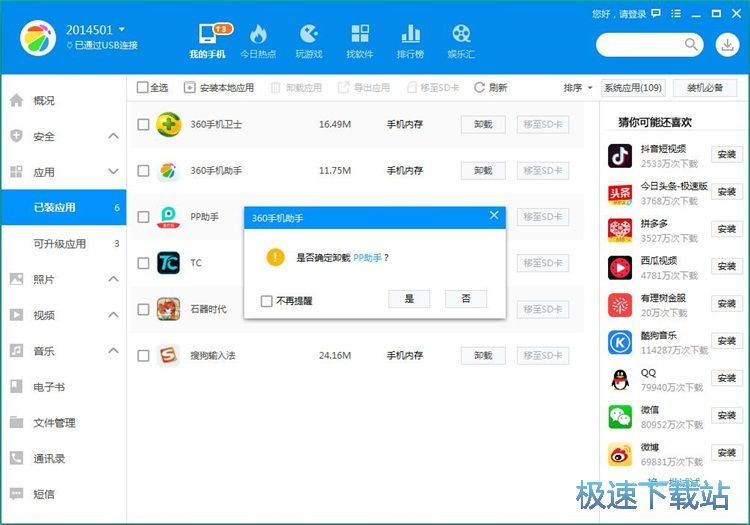This screenshot has width=750, height=525.
Task: Check the 搜狗输入法 row checkbox
Action: tap(143, 355)
